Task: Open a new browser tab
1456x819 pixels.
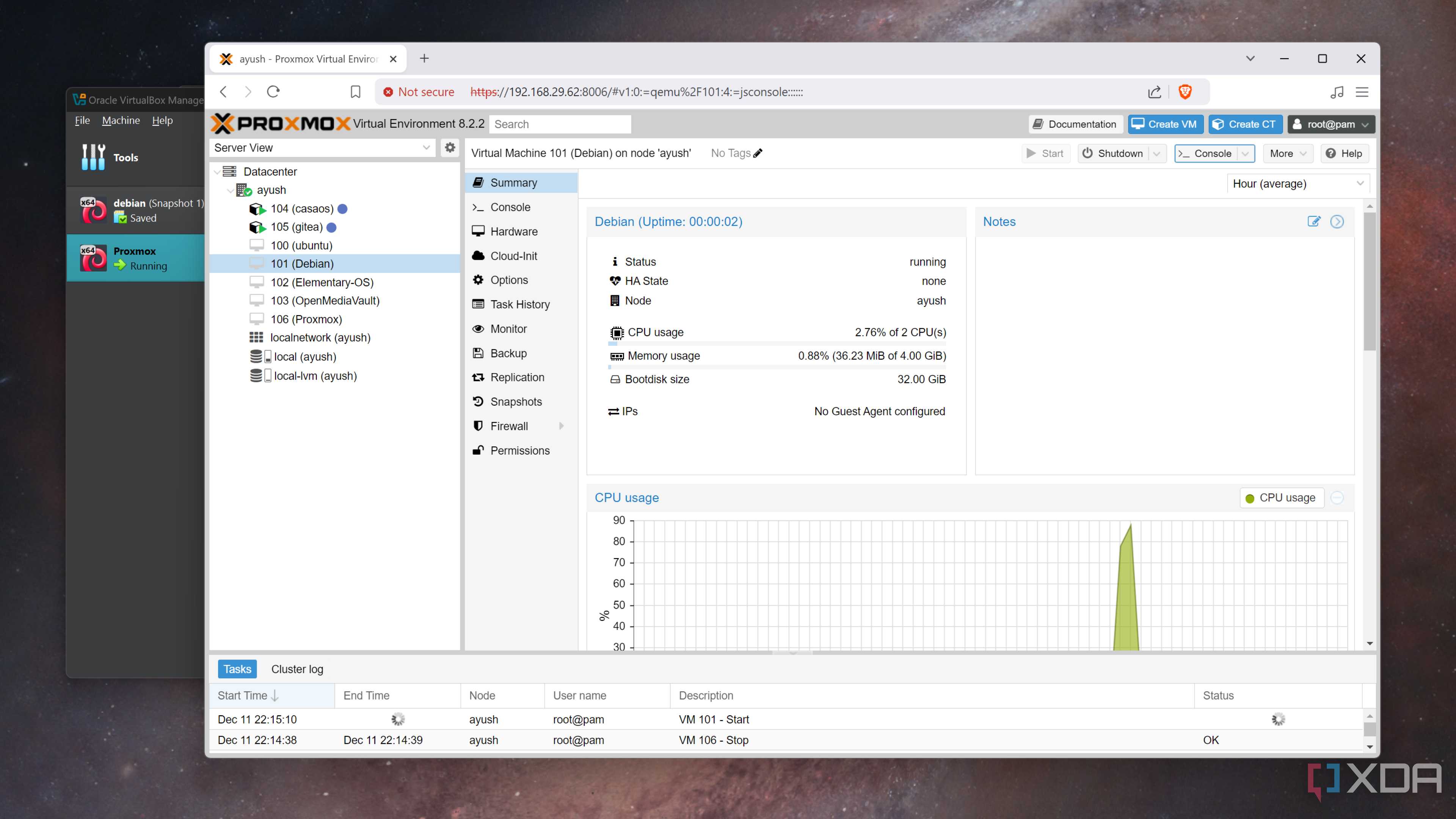Action: tap(424, 58)
